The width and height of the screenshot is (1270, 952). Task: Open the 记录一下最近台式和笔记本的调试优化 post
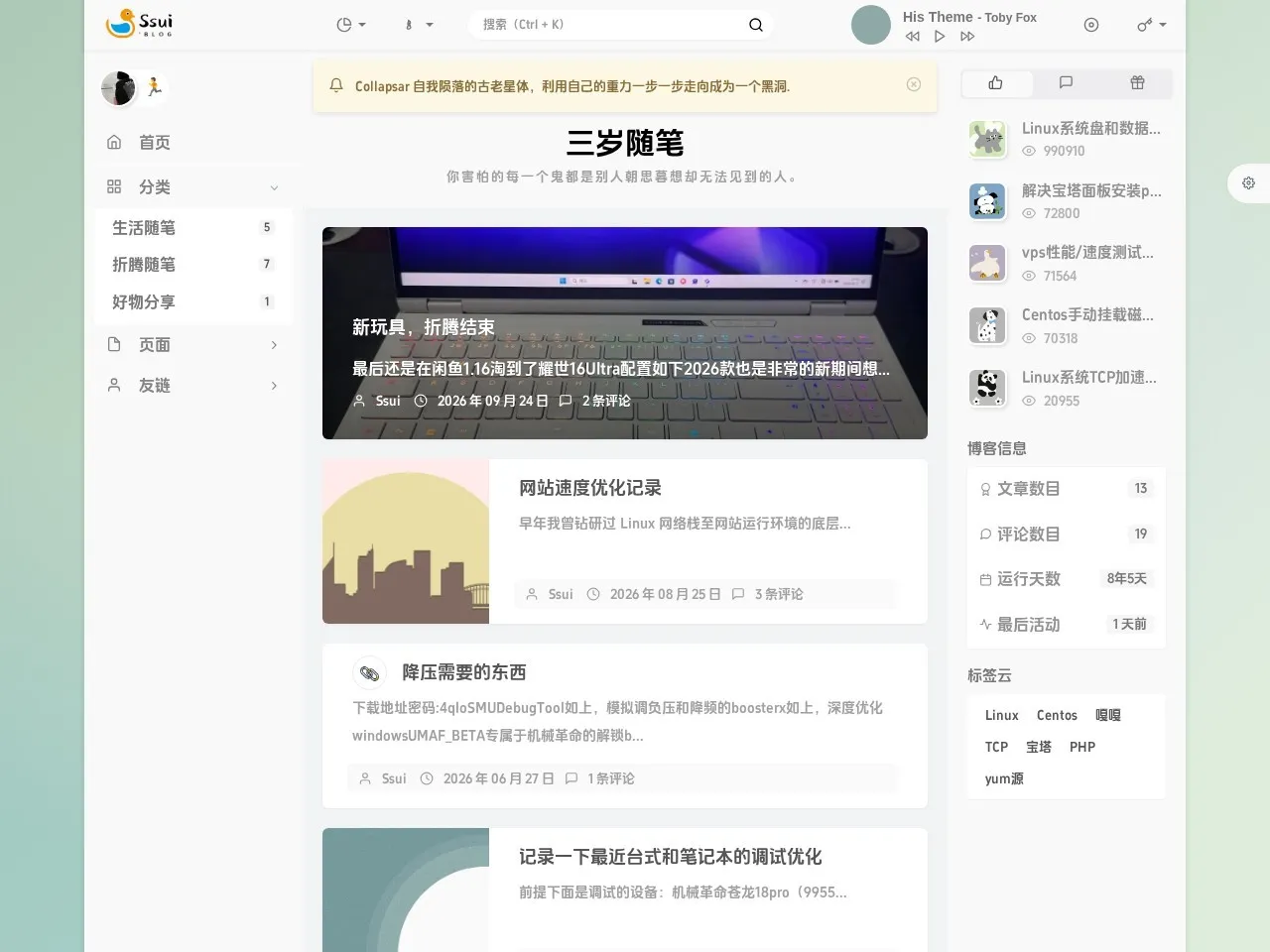pos(671,857)
